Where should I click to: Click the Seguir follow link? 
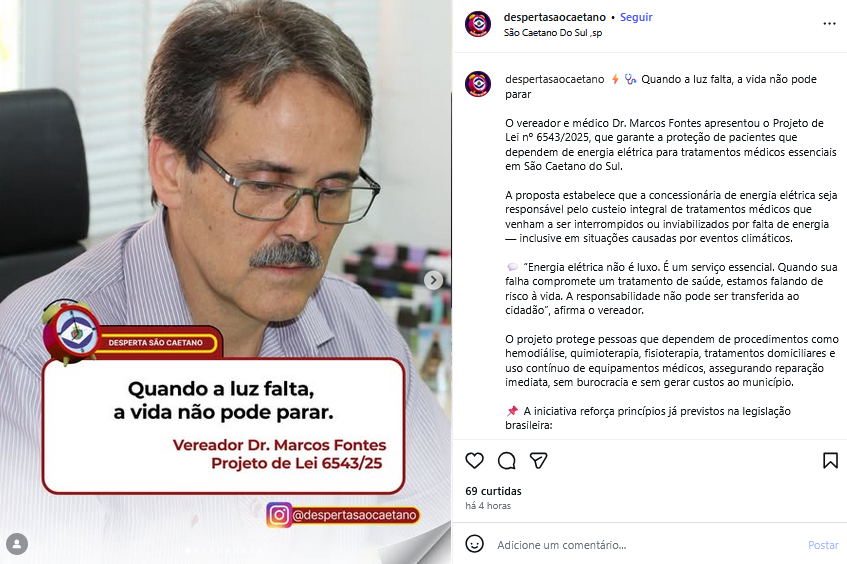[x=636, y=17]
